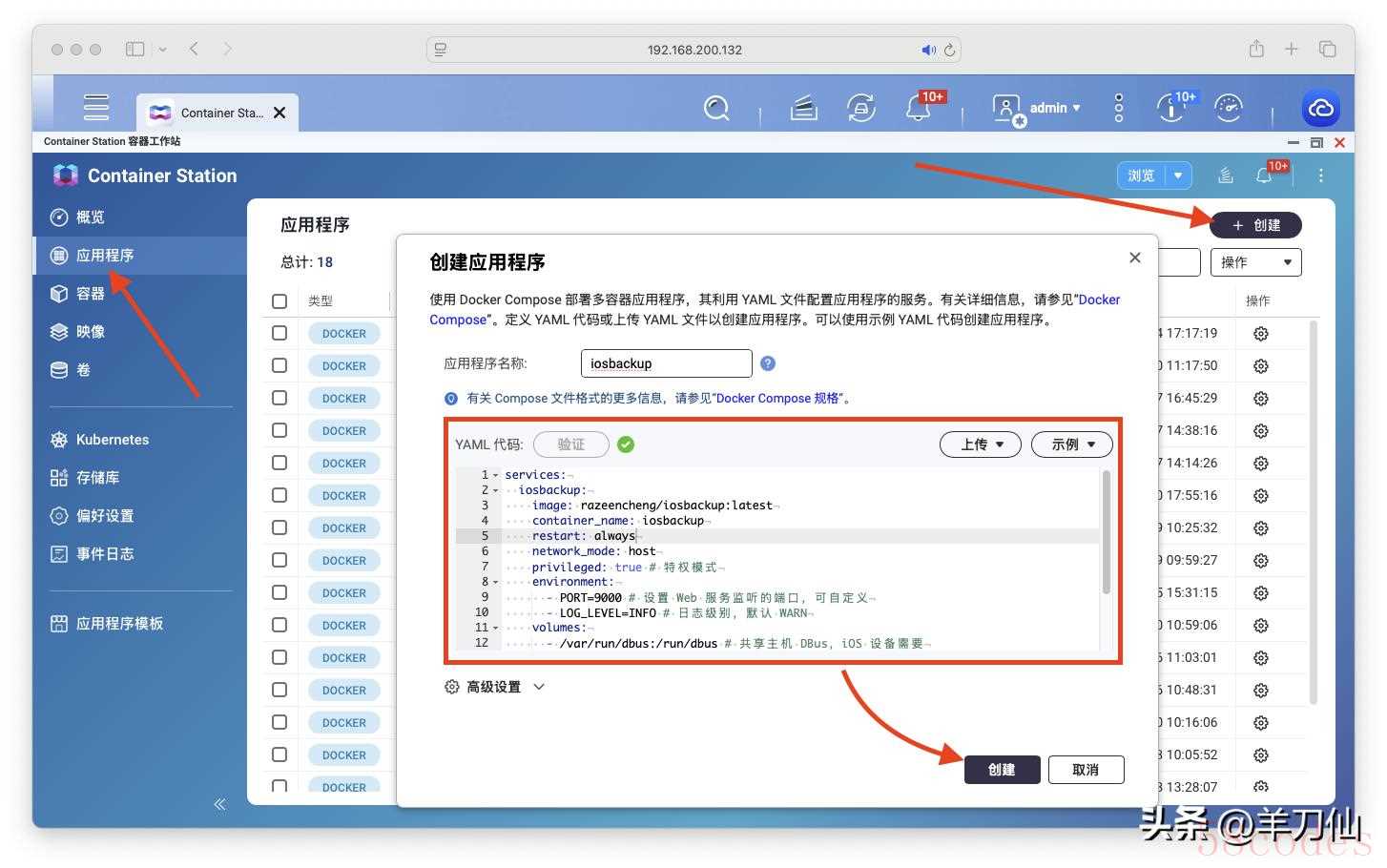
Task: Open the background tasks icon in QTS toolbar
Action: pyautogui.click(x=804, y=109)
